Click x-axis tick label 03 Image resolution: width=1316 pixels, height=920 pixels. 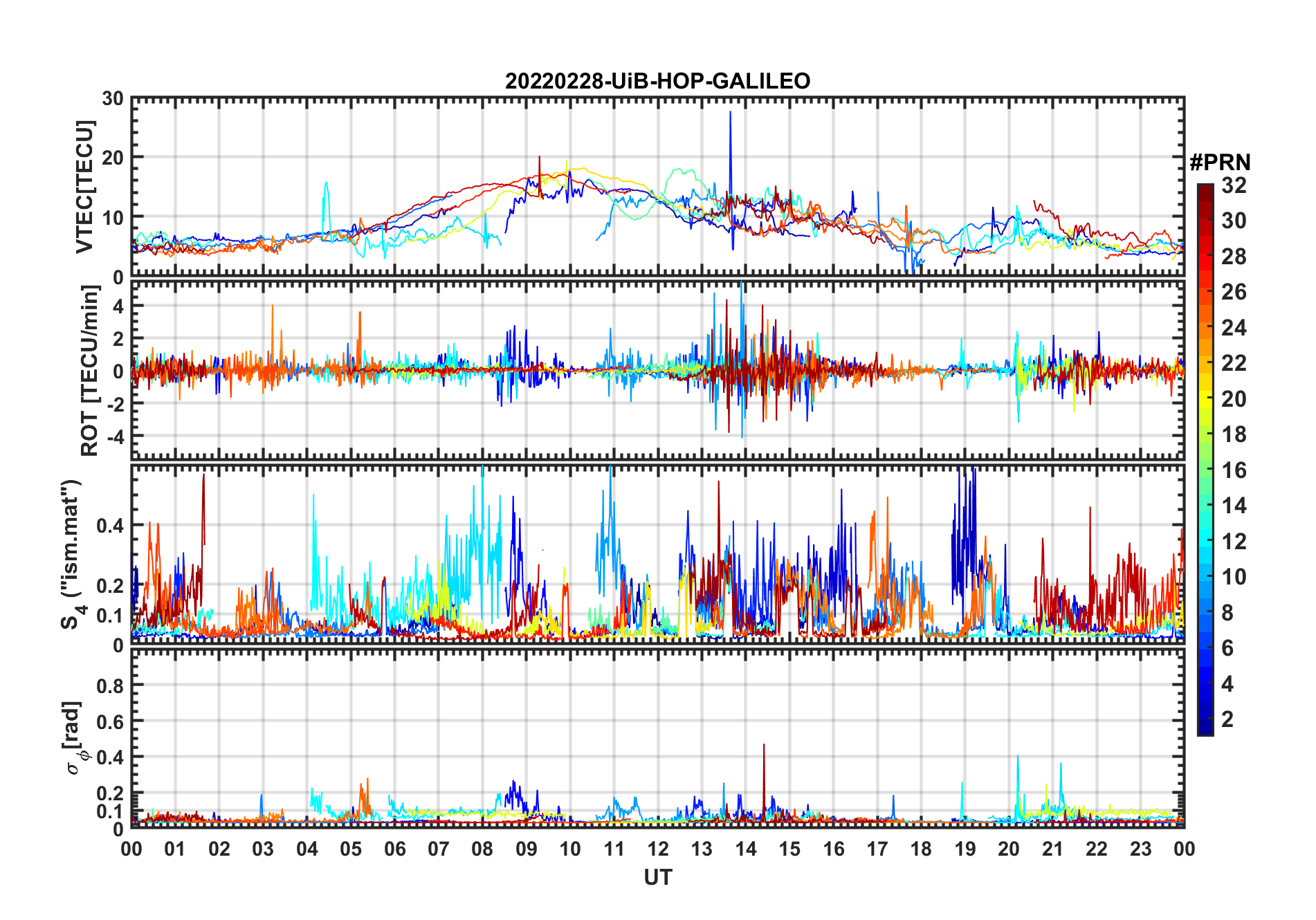click(263, 849)
